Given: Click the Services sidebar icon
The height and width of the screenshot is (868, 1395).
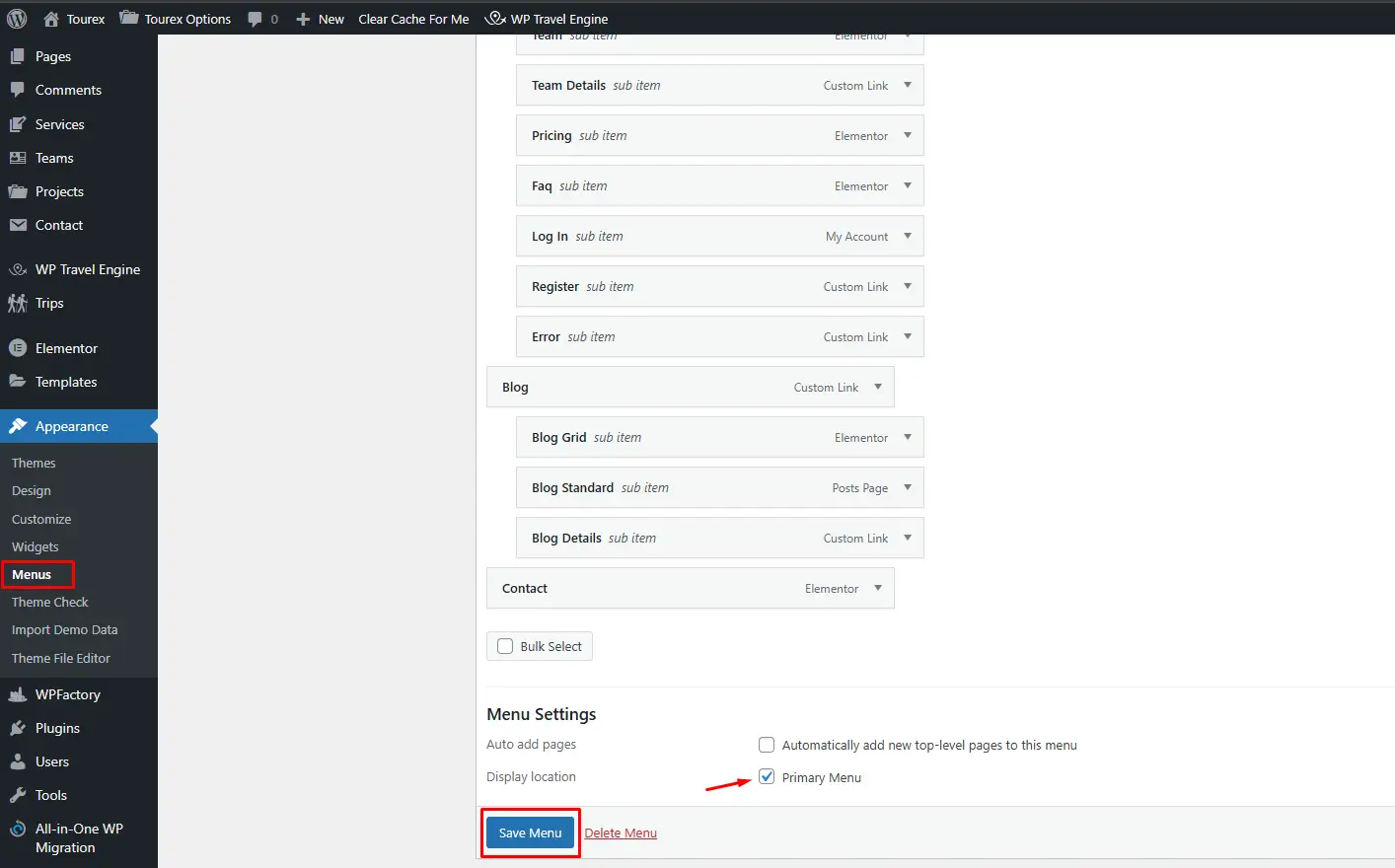Looking at the screenshot, I should pyautogui.click(x=17, y=124).
